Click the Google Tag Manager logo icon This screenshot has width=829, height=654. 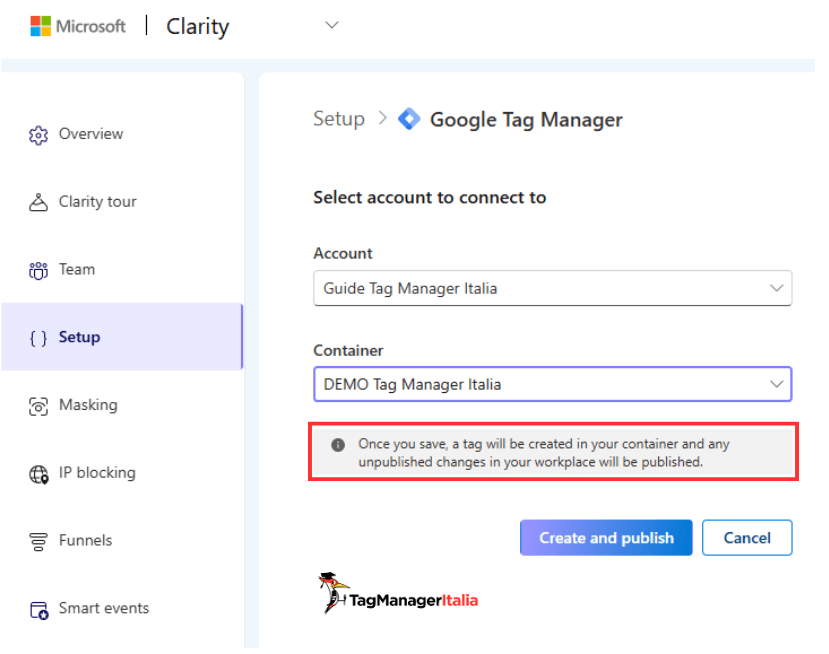(409, 118)
